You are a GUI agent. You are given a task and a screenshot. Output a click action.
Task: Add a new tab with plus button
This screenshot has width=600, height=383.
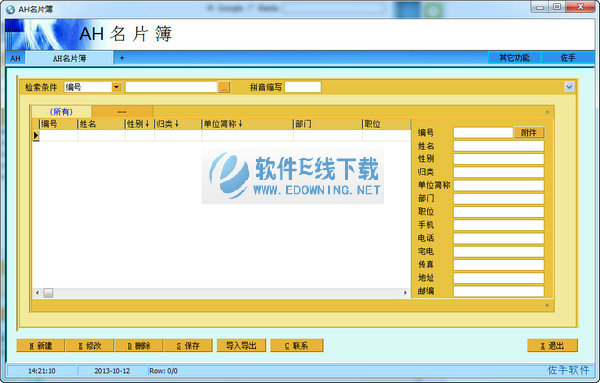[122, 58]
